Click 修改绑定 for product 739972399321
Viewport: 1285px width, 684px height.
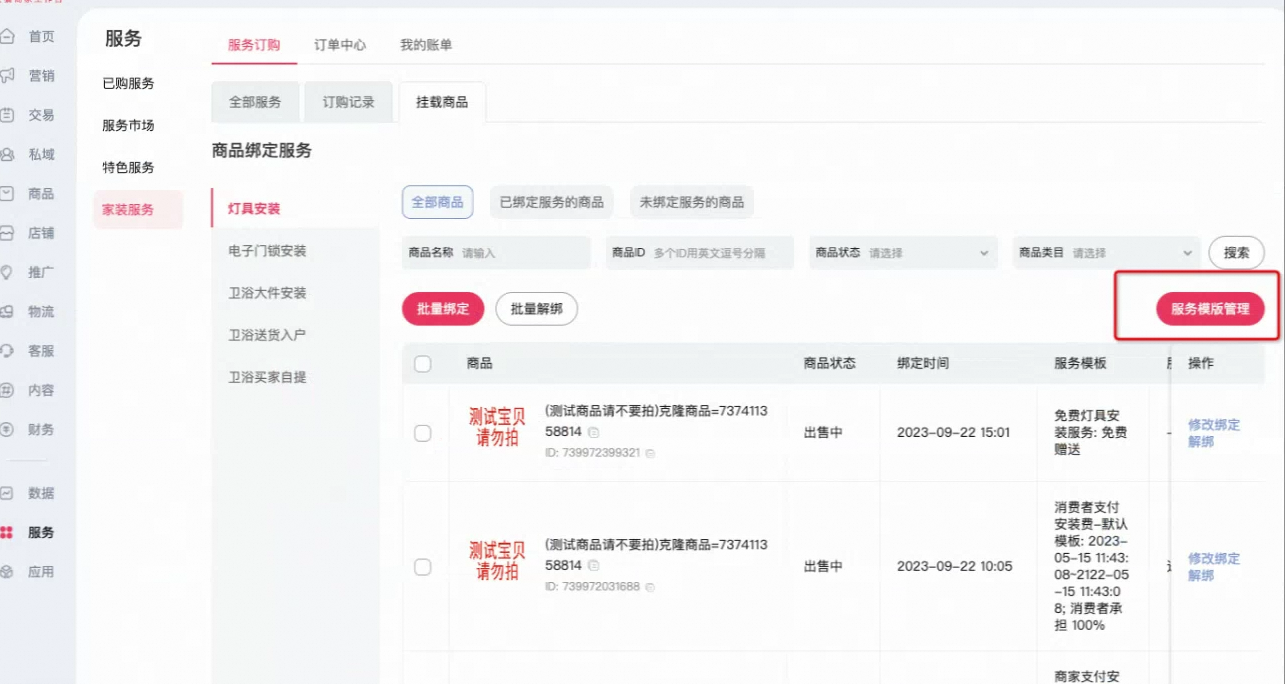(1214, 425)
